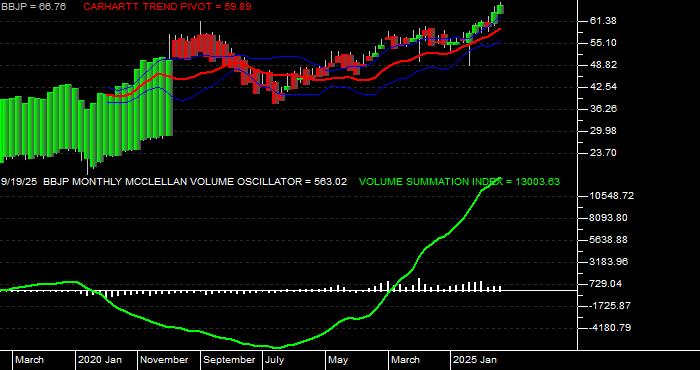
Task: Click the 9/19/25 date label
Action: (19, 182)
